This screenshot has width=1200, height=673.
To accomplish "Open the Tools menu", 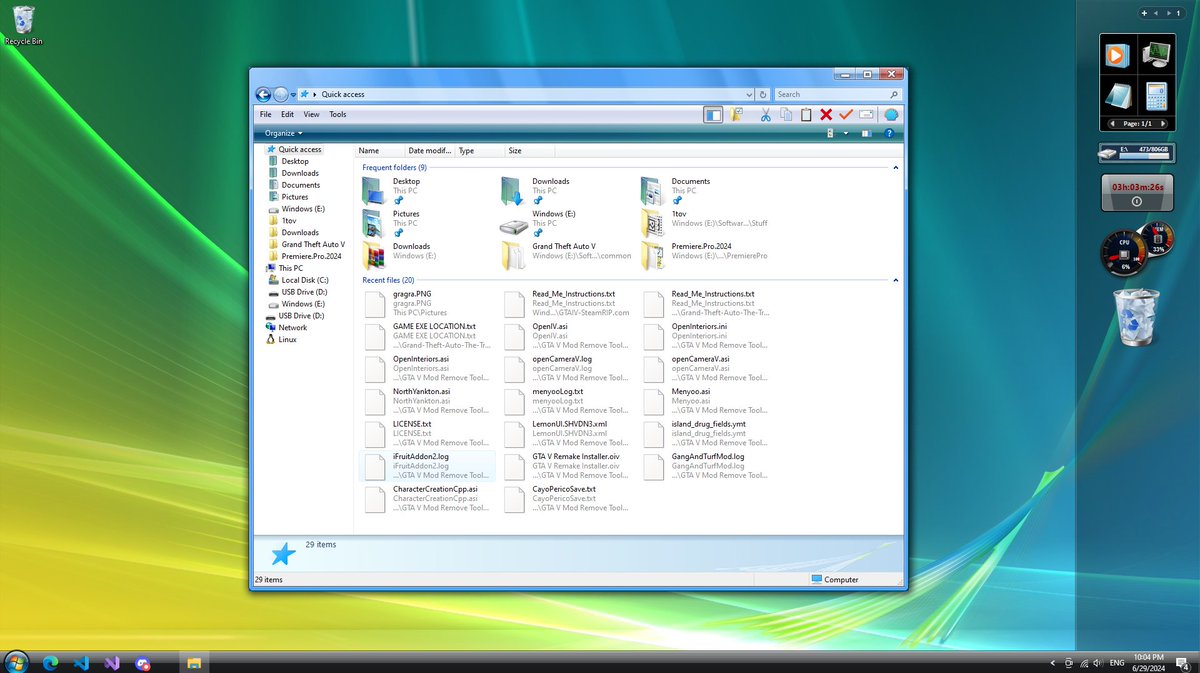I will point(338,114).
